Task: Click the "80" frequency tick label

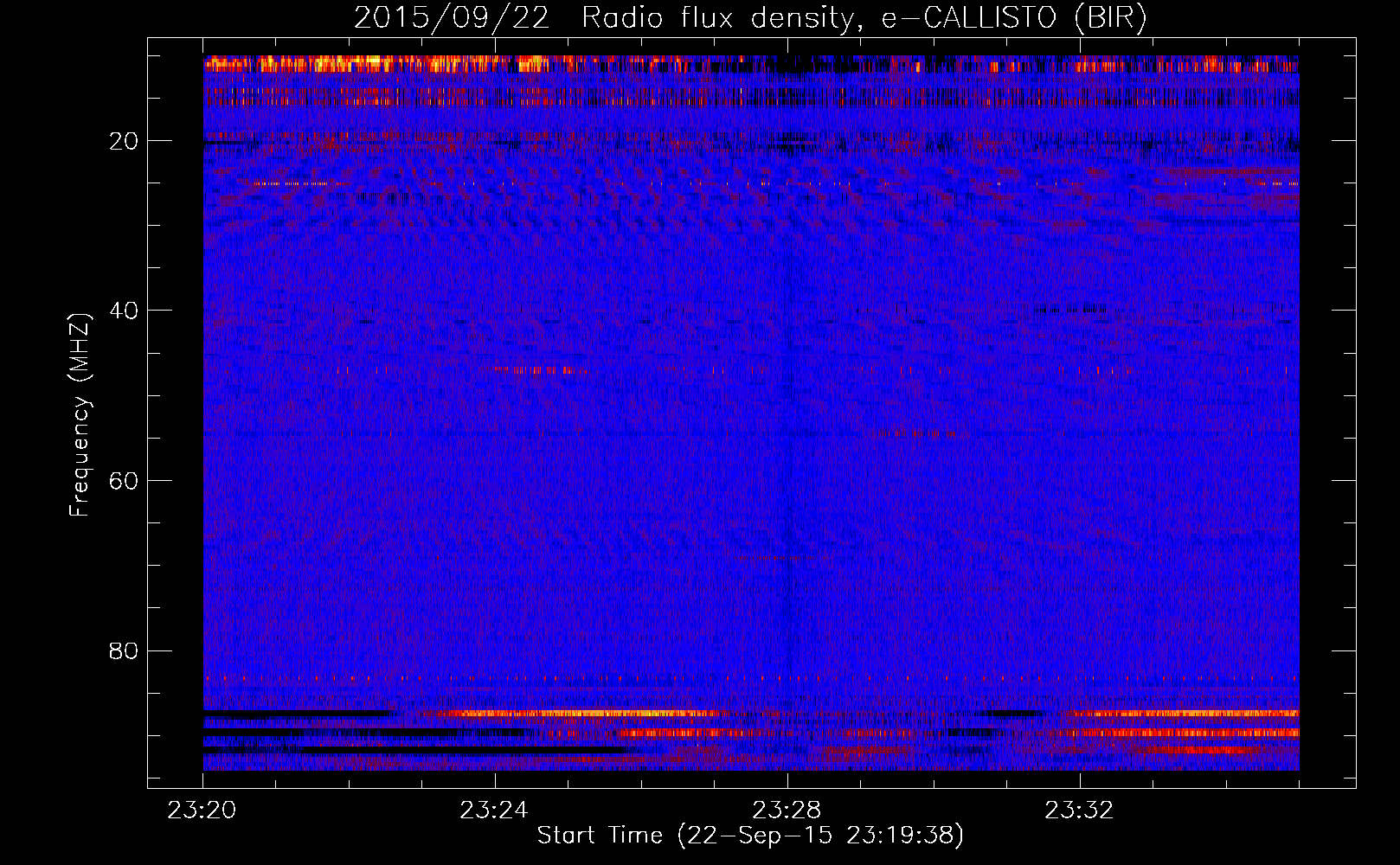Action: [125, 650]
